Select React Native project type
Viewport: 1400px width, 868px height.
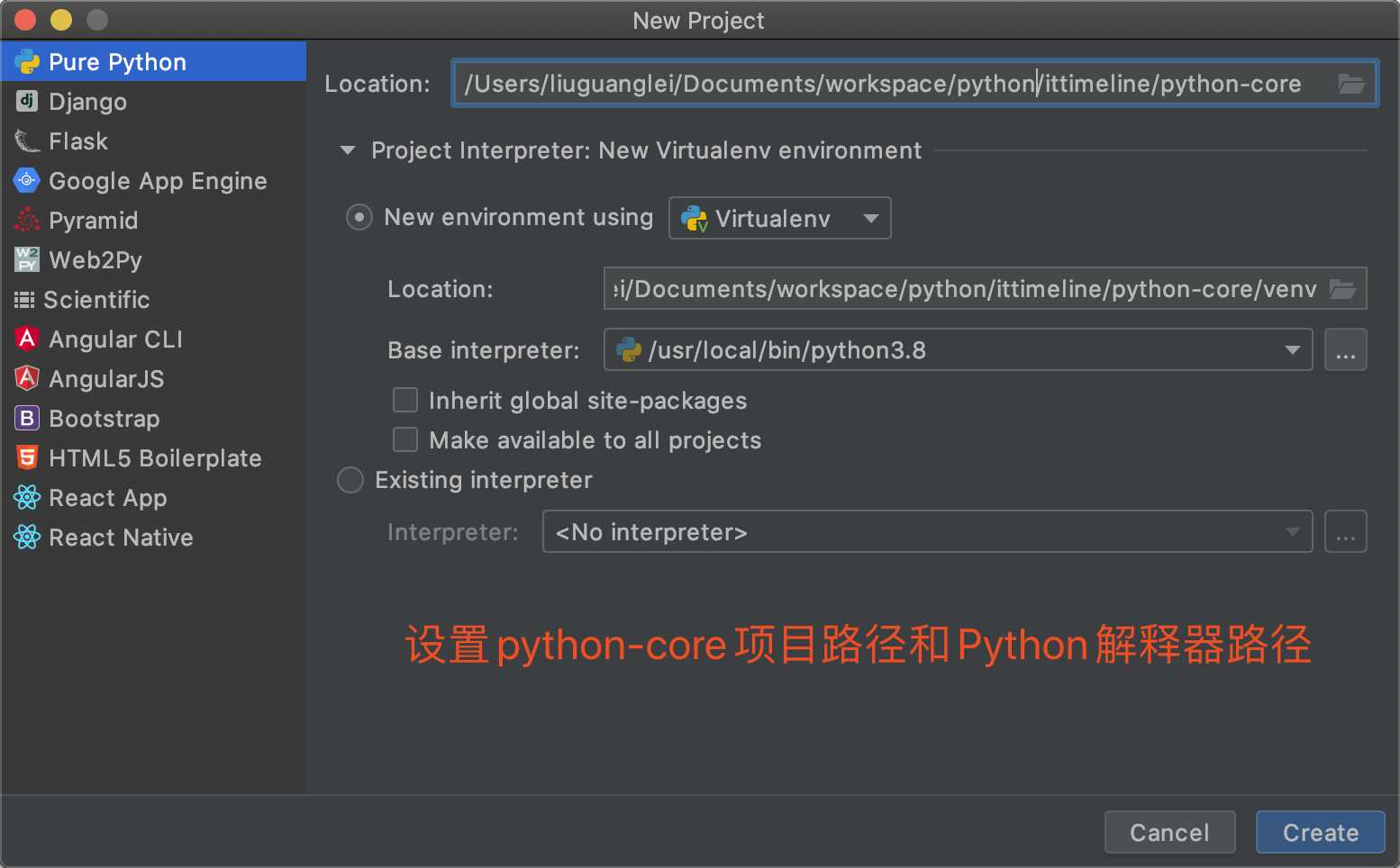(153, 537)
